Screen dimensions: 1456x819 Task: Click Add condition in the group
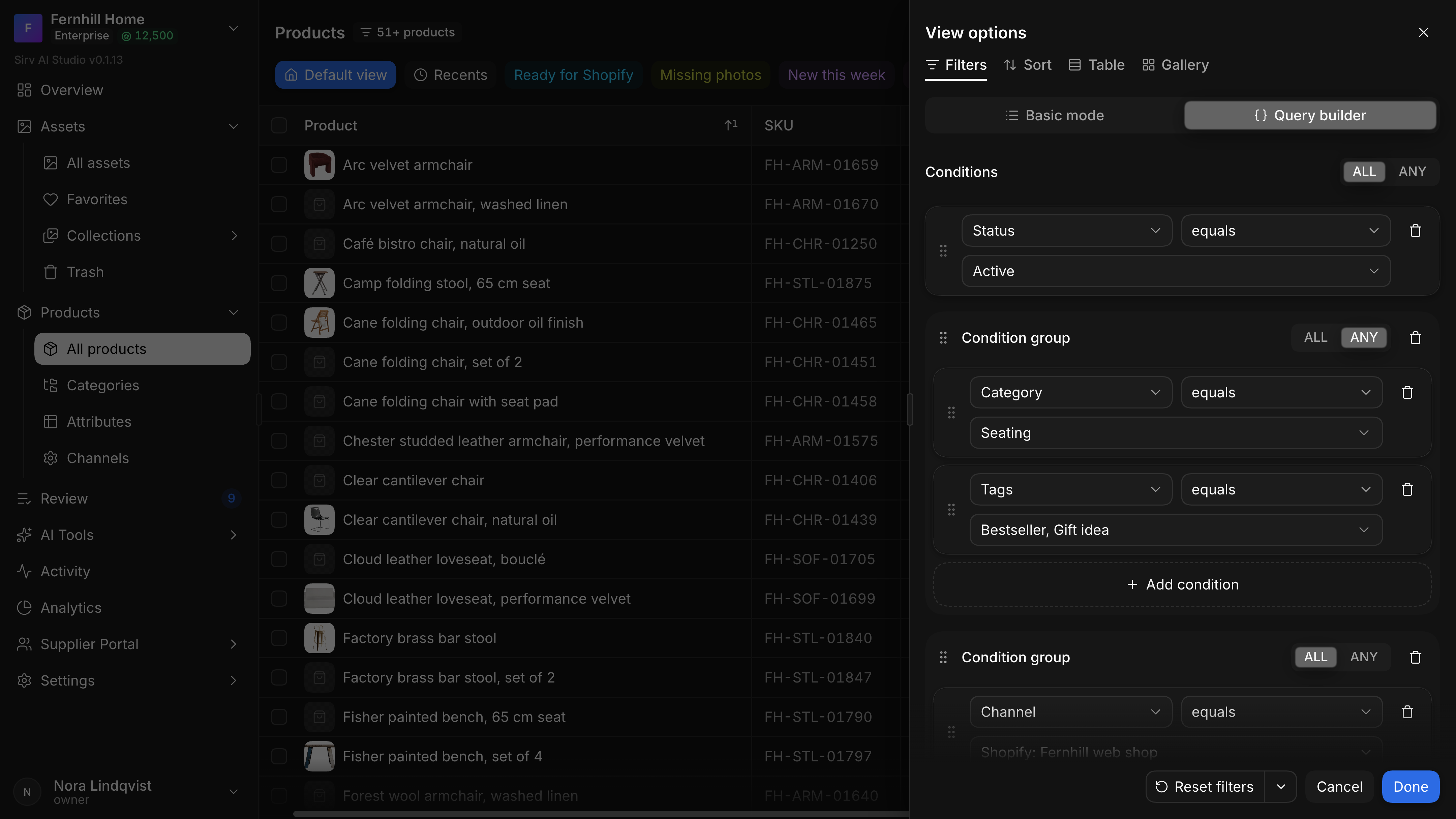tap(1182, 585)
